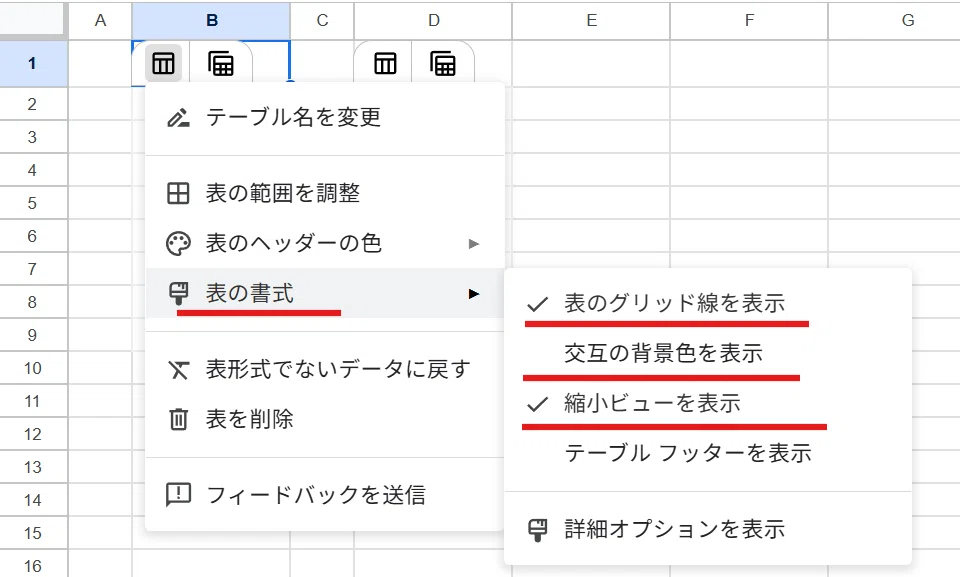Screen dimensions: 960x577
Task: Enable 交互の背景色を表示 option
Action: click(x=708, y=353)
